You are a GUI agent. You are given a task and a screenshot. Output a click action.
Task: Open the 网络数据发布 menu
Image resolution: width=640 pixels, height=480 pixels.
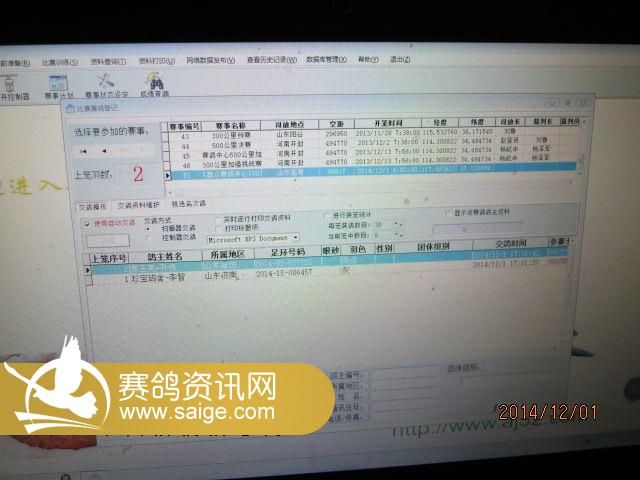pyautogui.click(x=210, y=61)
